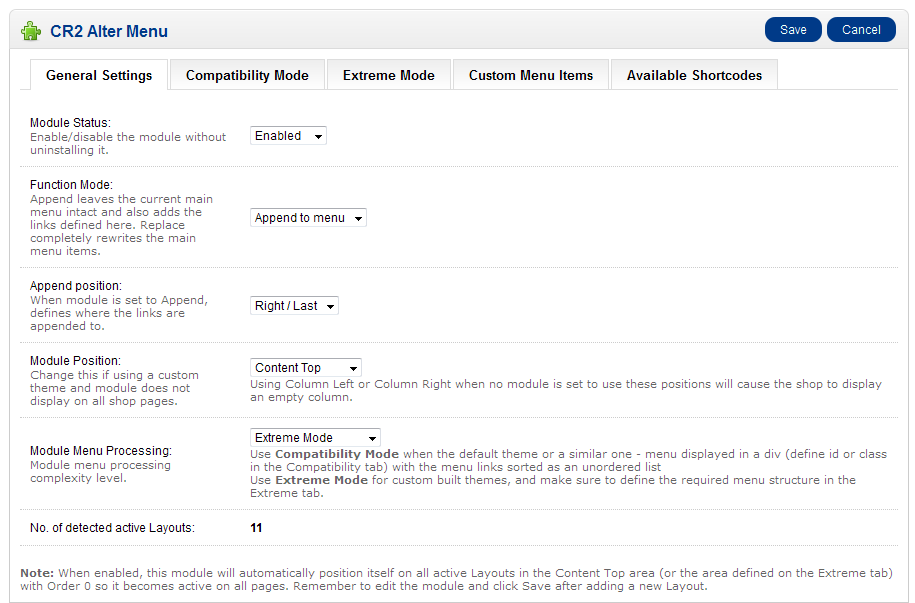Switch to the General Settings tab

[x=99, y=75]
